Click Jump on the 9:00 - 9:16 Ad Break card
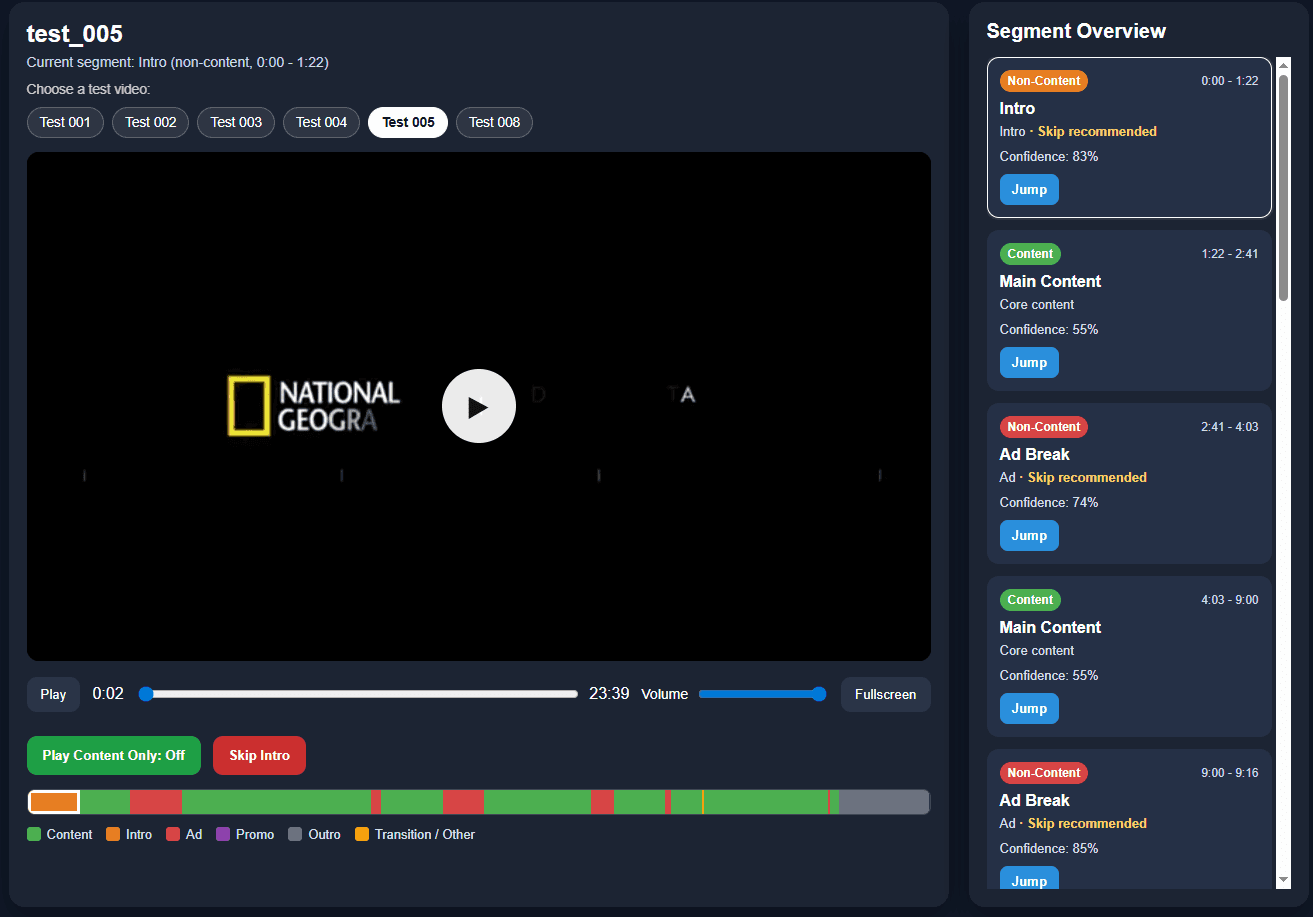 (1029, 879)
